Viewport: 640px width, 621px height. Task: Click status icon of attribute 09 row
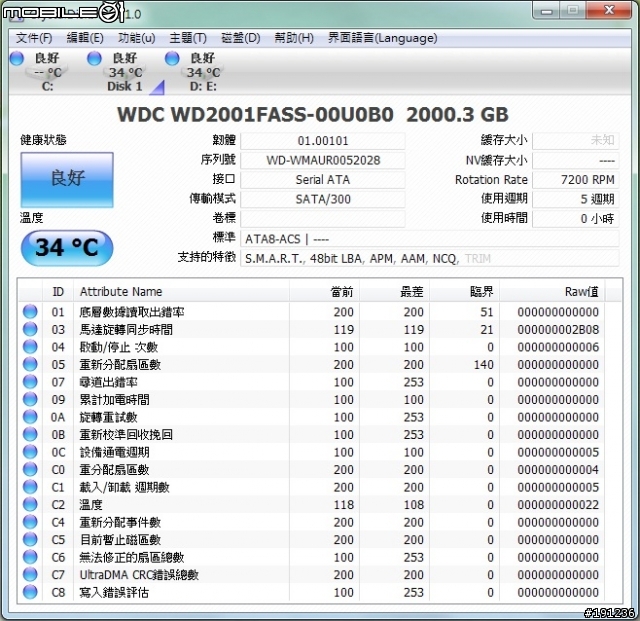(x=30, y=399)
